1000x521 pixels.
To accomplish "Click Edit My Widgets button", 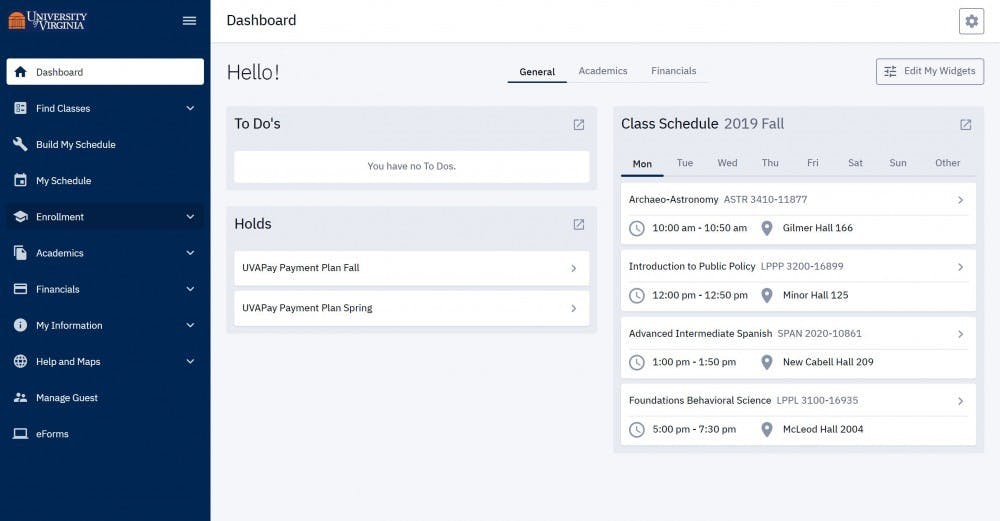I will coord(930,72).
